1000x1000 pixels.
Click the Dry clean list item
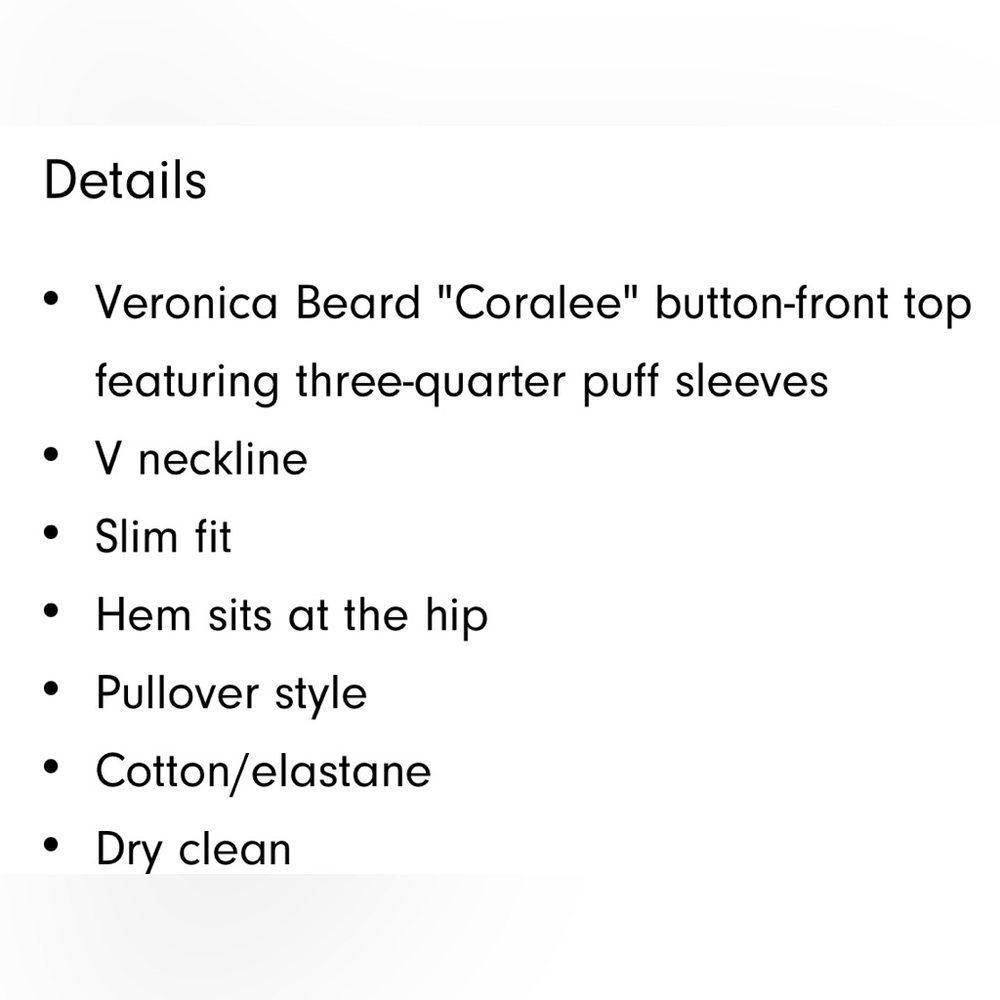point(194,850)
